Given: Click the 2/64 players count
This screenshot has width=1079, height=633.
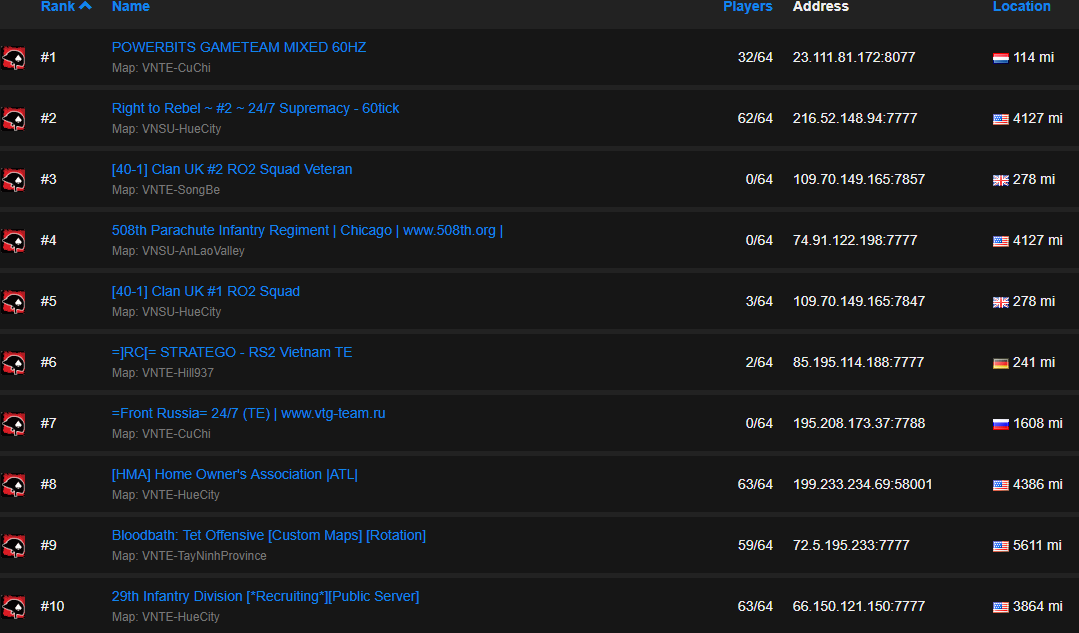Looking at the screenshot, I should click(759, 363).
